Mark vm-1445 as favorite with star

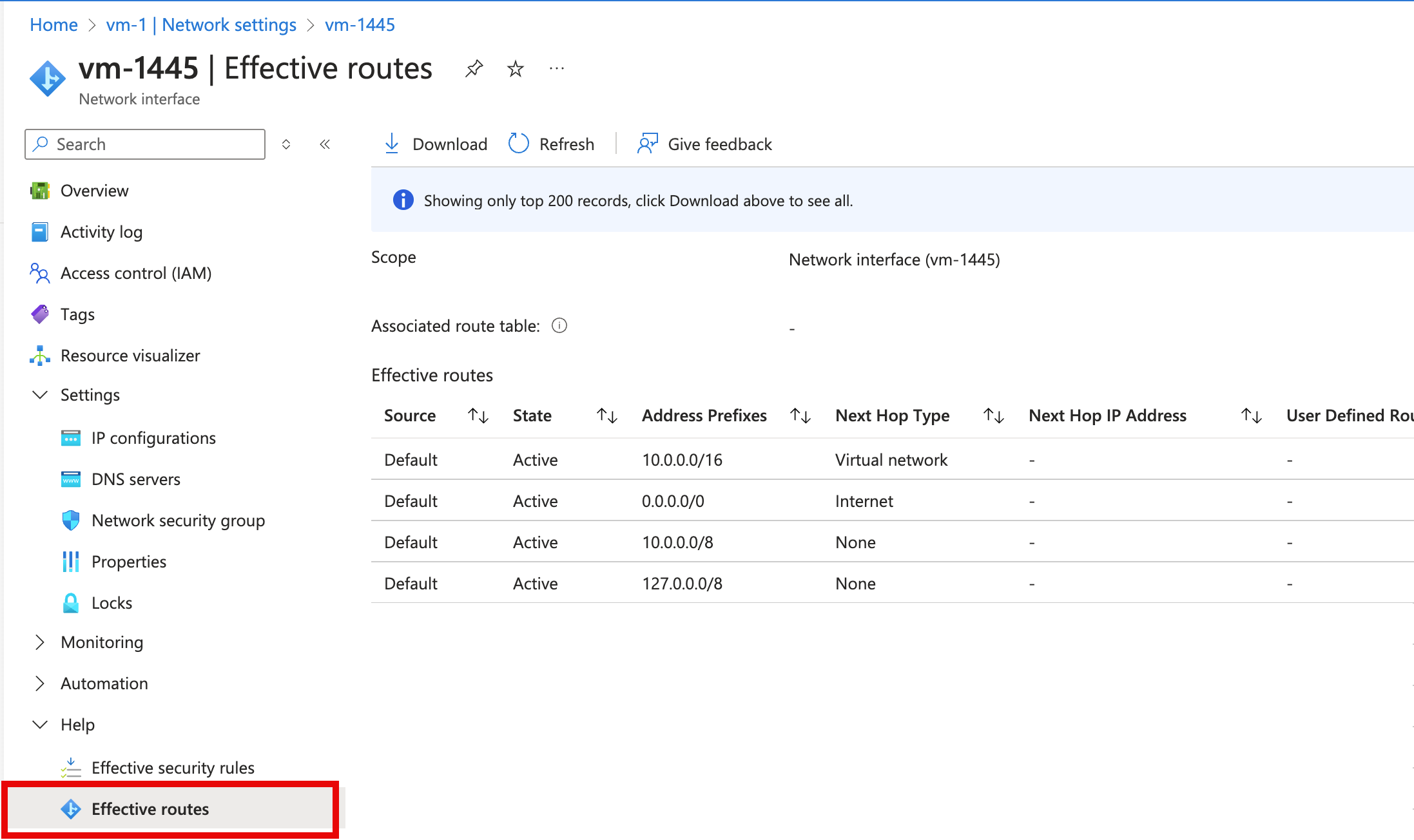(x=516, y=68)
